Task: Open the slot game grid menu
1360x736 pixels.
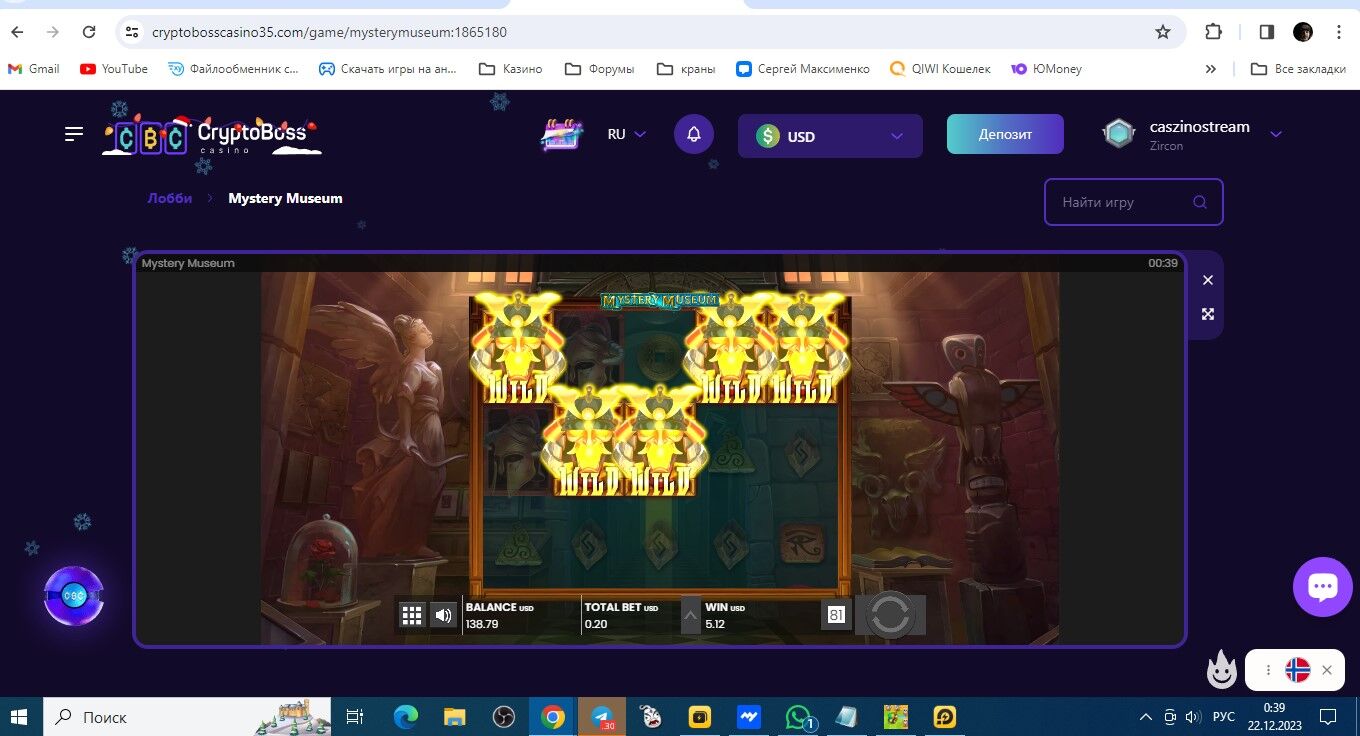Action: click(x=411, y=615)
